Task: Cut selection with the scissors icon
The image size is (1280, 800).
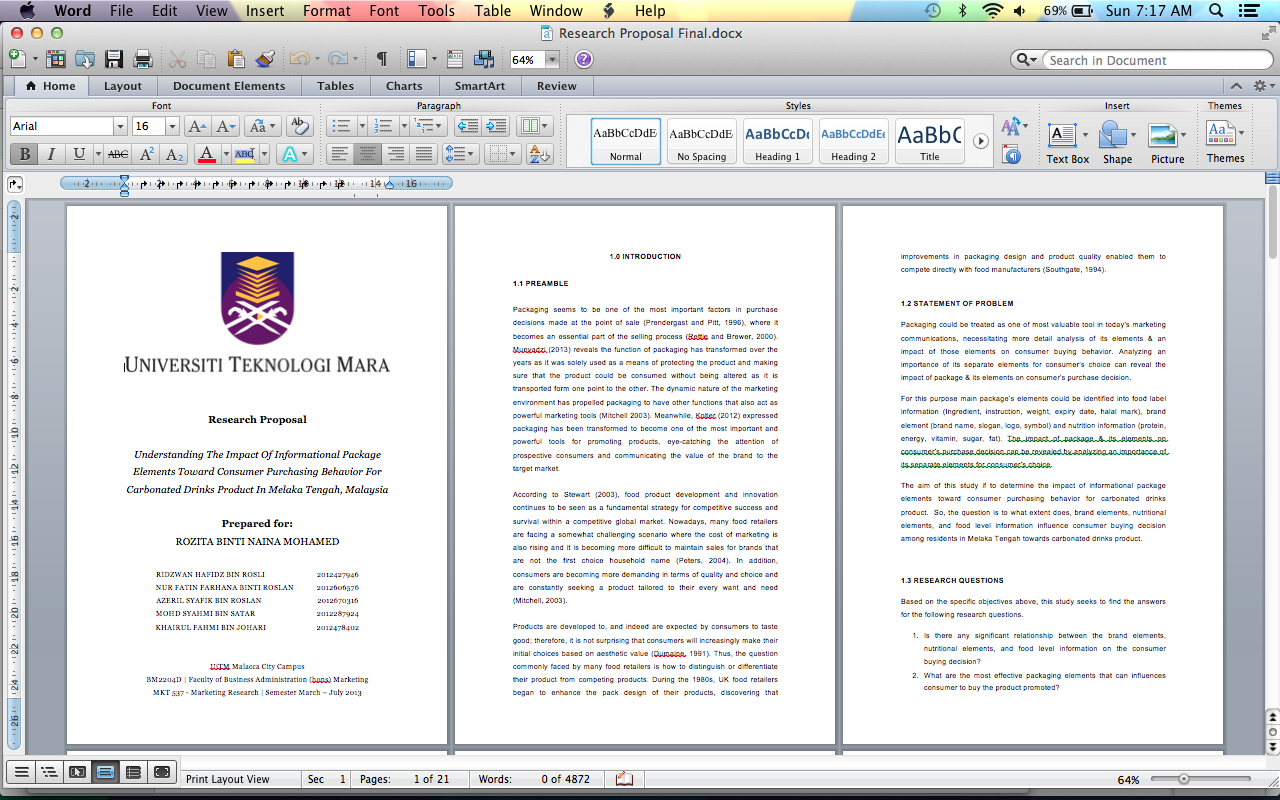Action: (177, 59)
